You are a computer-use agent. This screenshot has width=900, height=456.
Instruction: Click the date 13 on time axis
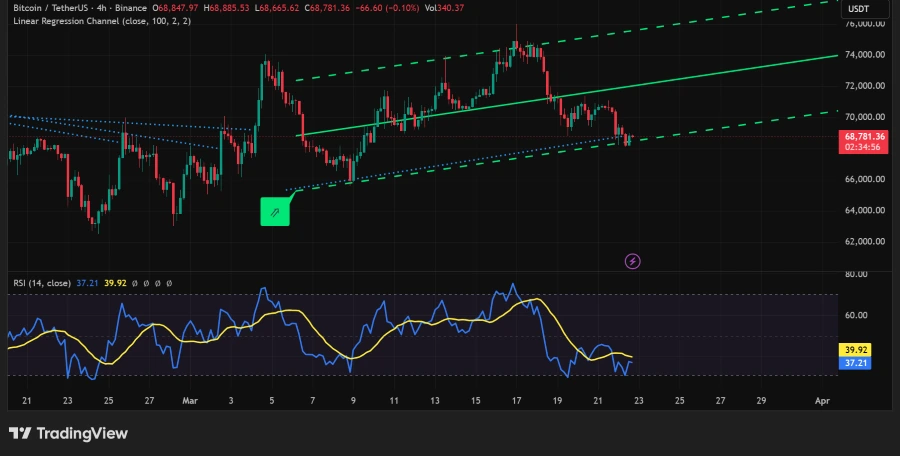435,401
